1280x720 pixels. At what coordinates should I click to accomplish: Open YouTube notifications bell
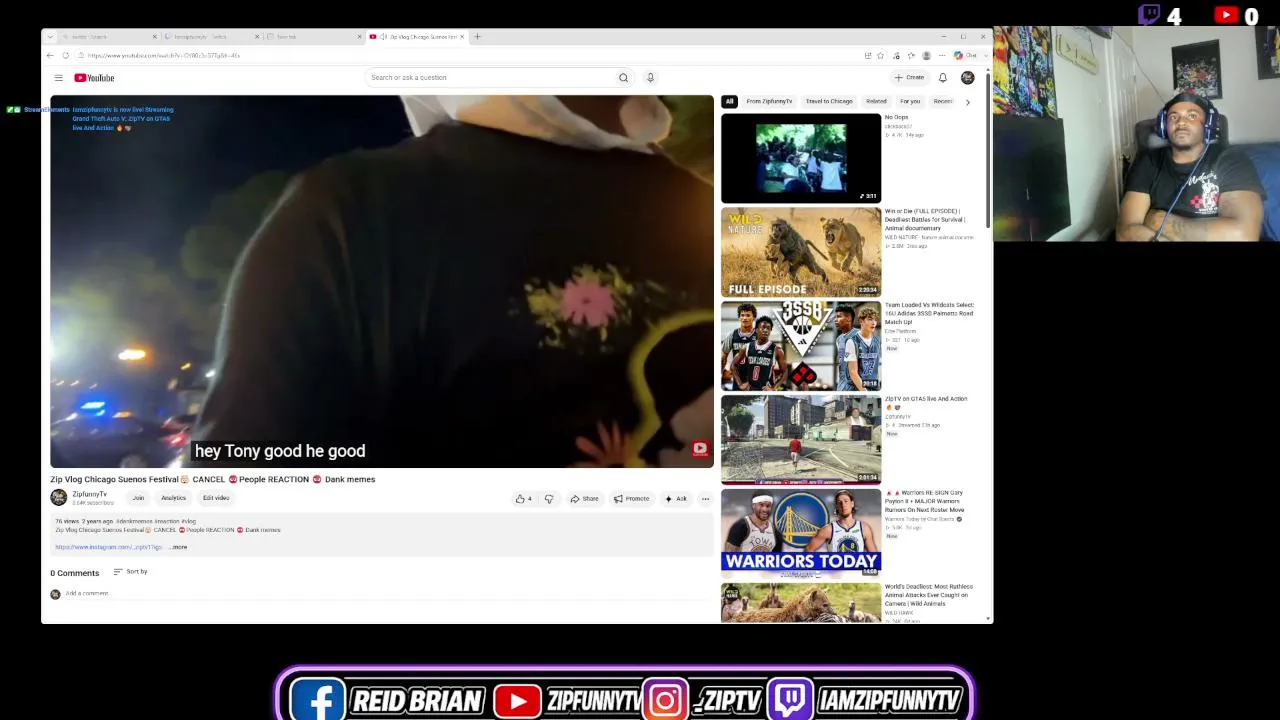(x=942, y=78)
